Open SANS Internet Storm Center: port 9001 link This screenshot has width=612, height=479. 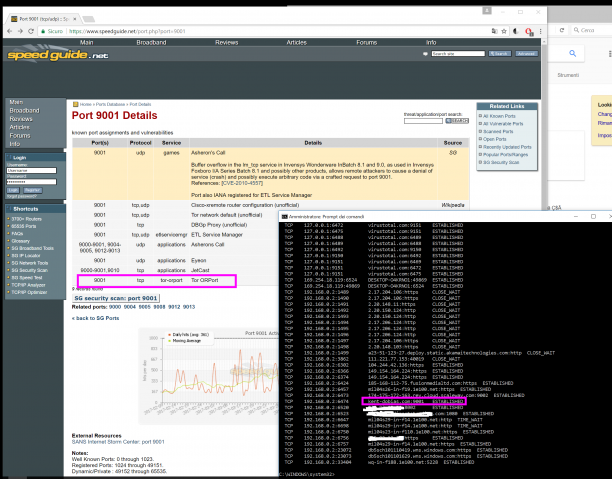point(118,442)
